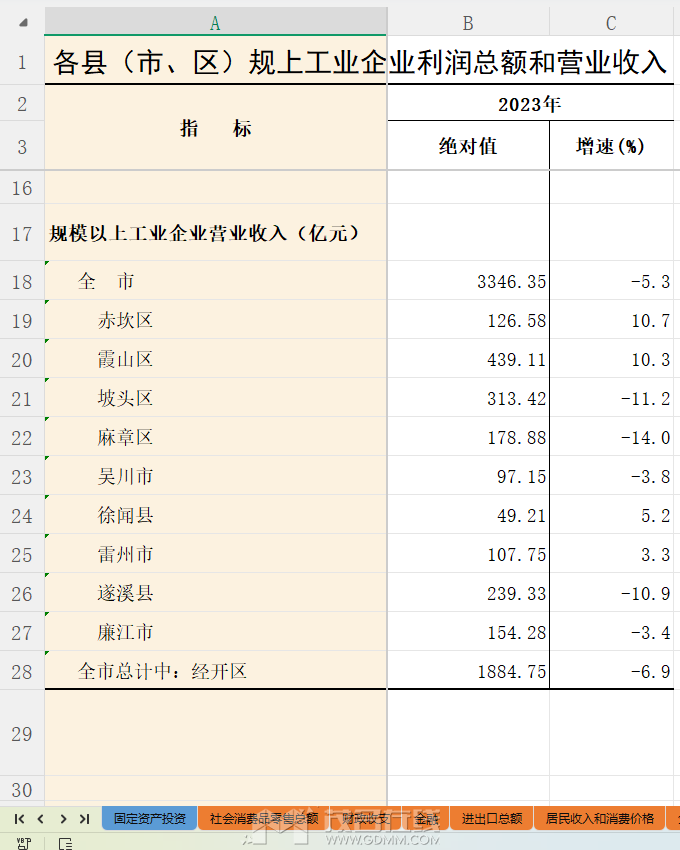Click the bottom-left status bar icon

pyautogui.click(x=23, y=843)
